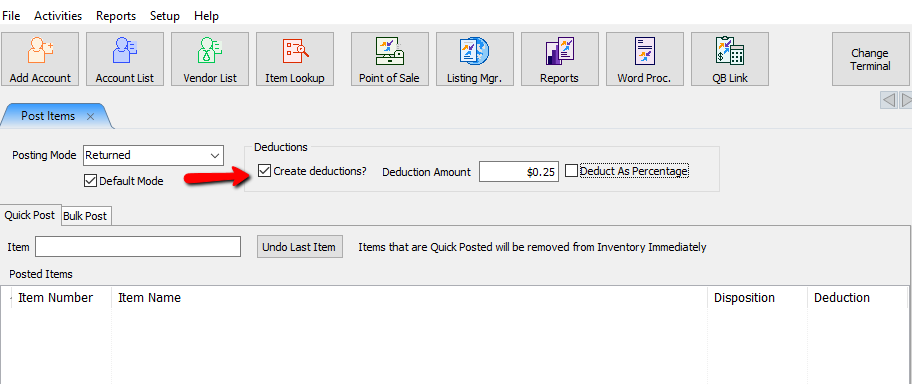
Task: Switch to the Bulk Post tab
Action: tap(85, 216)
